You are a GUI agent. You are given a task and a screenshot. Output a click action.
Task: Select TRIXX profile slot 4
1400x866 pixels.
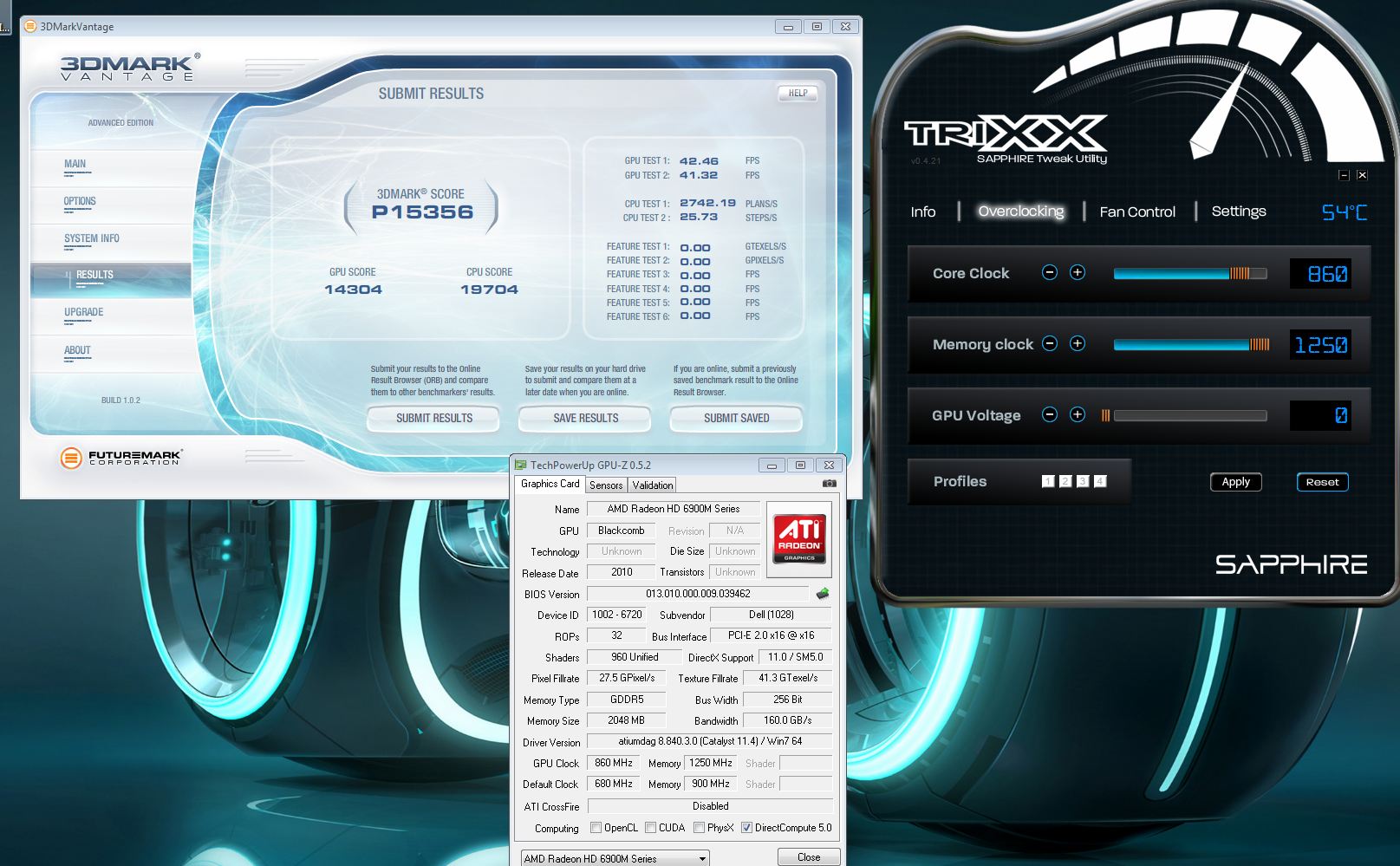pos(1100,481)
